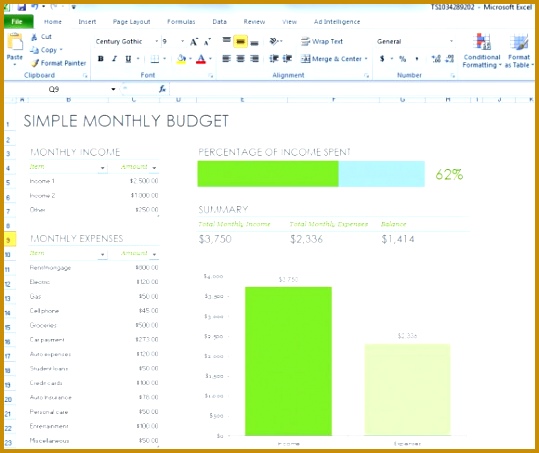Expand the Name Box dropdown arrow

pyautogui.click(x=113, y=89)
